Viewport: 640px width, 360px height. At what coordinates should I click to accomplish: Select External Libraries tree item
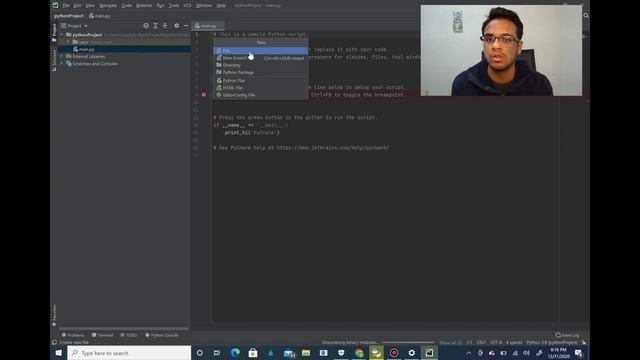pyautogui.click(x=89, y=57)
